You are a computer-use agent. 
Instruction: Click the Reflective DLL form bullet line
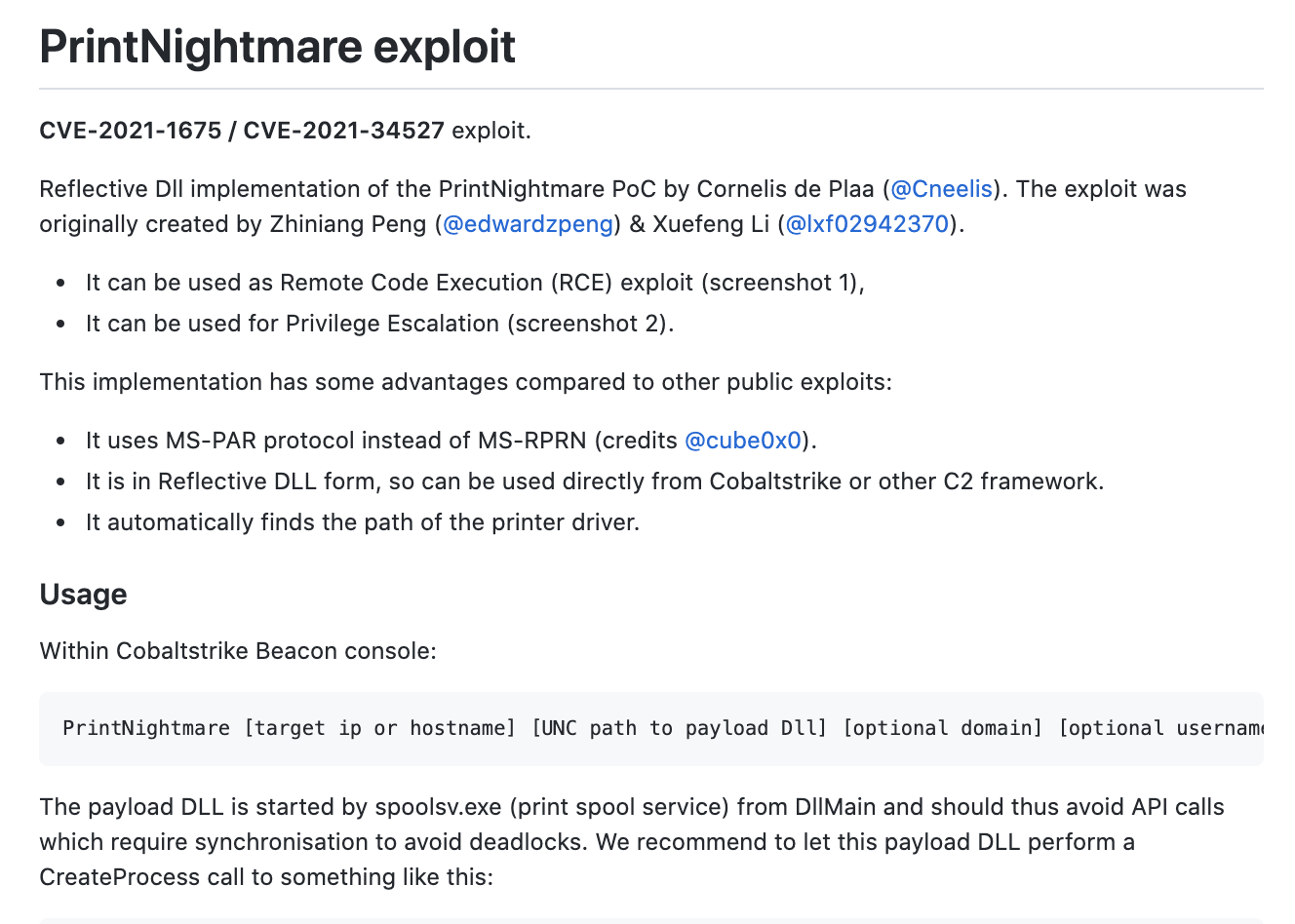[x=594, y=481]
